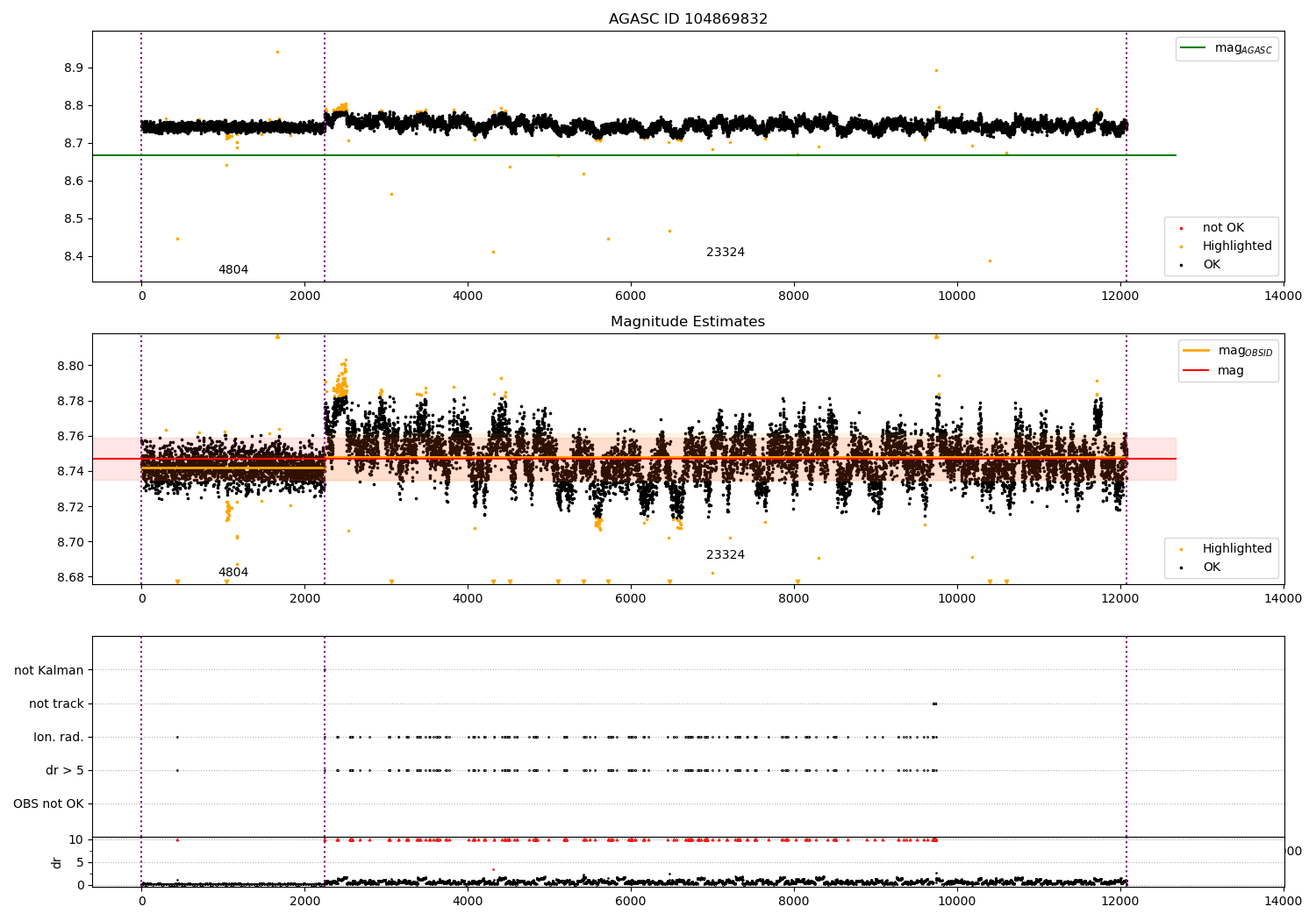
Task: Click the 'OBS not OK' row label
Action: 48,804
